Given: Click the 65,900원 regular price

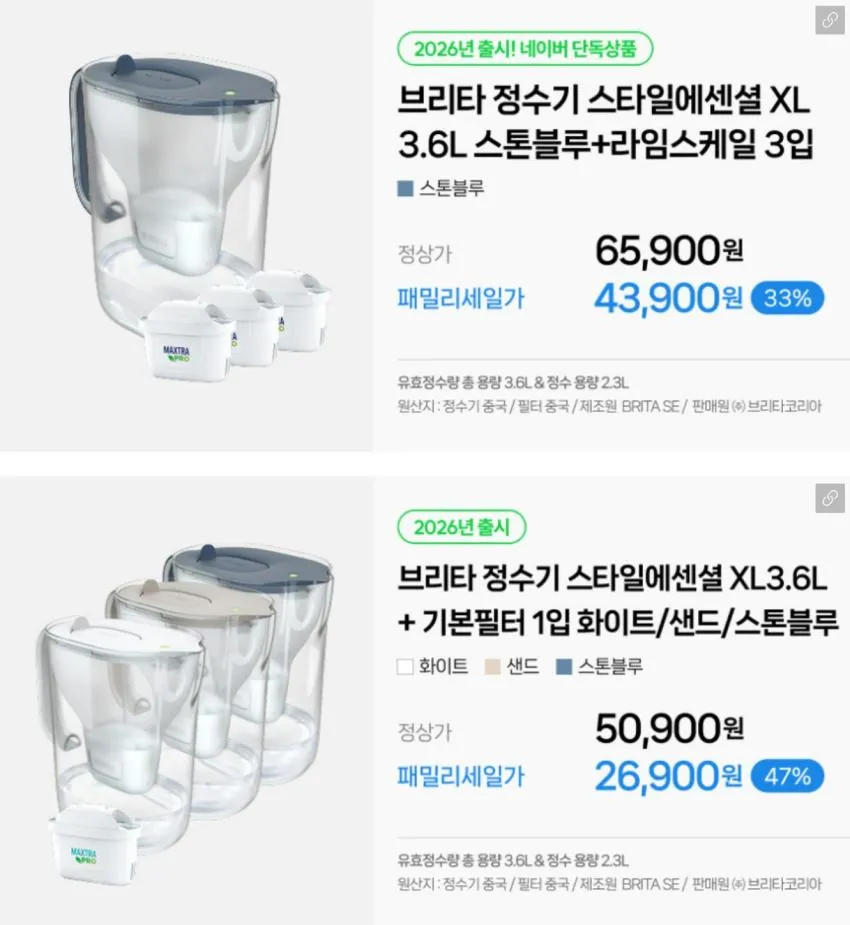Looking at the screenshot, I should (x=669, y=251).
